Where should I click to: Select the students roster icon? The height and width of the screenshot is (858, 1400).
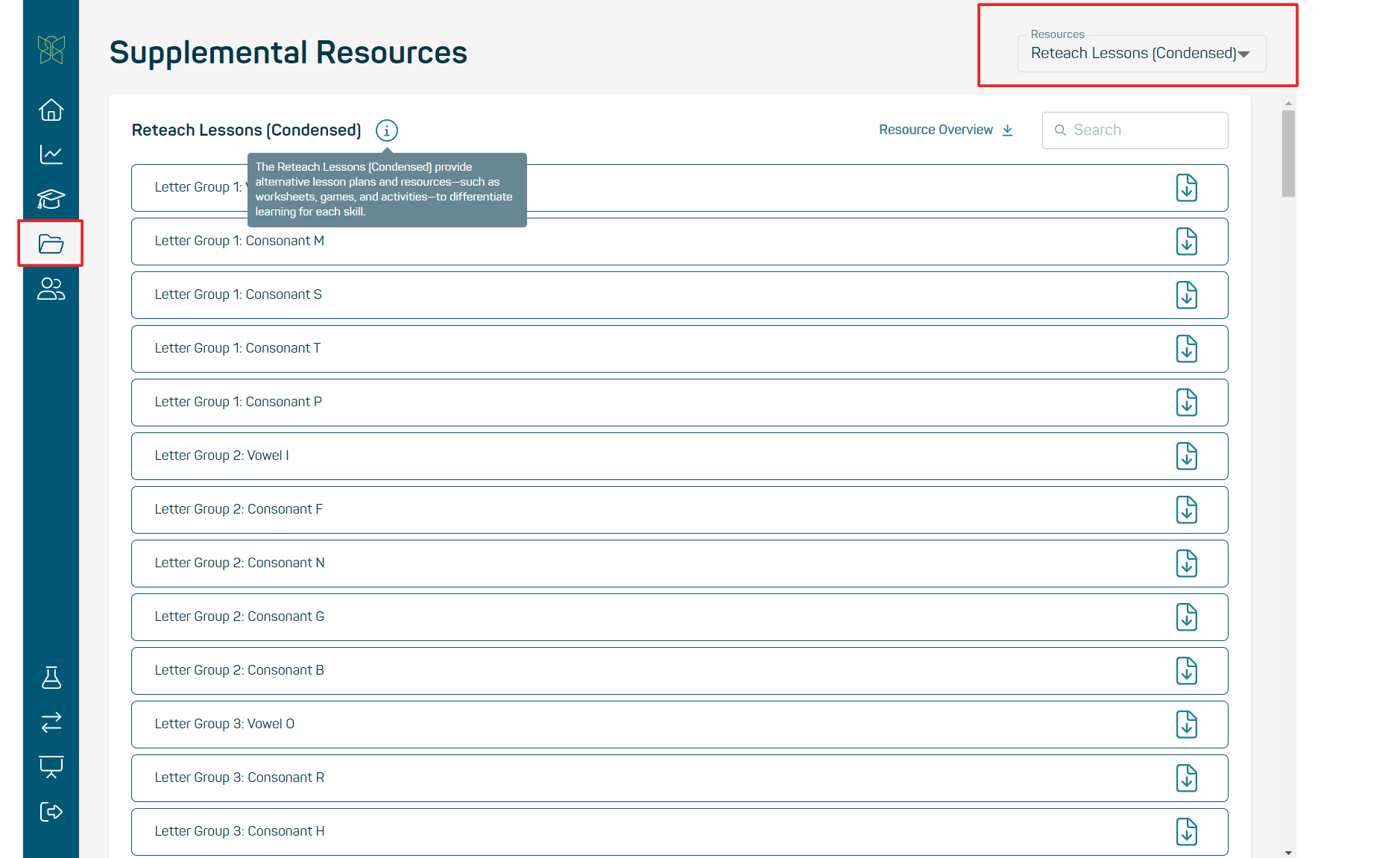coord(50,289)
